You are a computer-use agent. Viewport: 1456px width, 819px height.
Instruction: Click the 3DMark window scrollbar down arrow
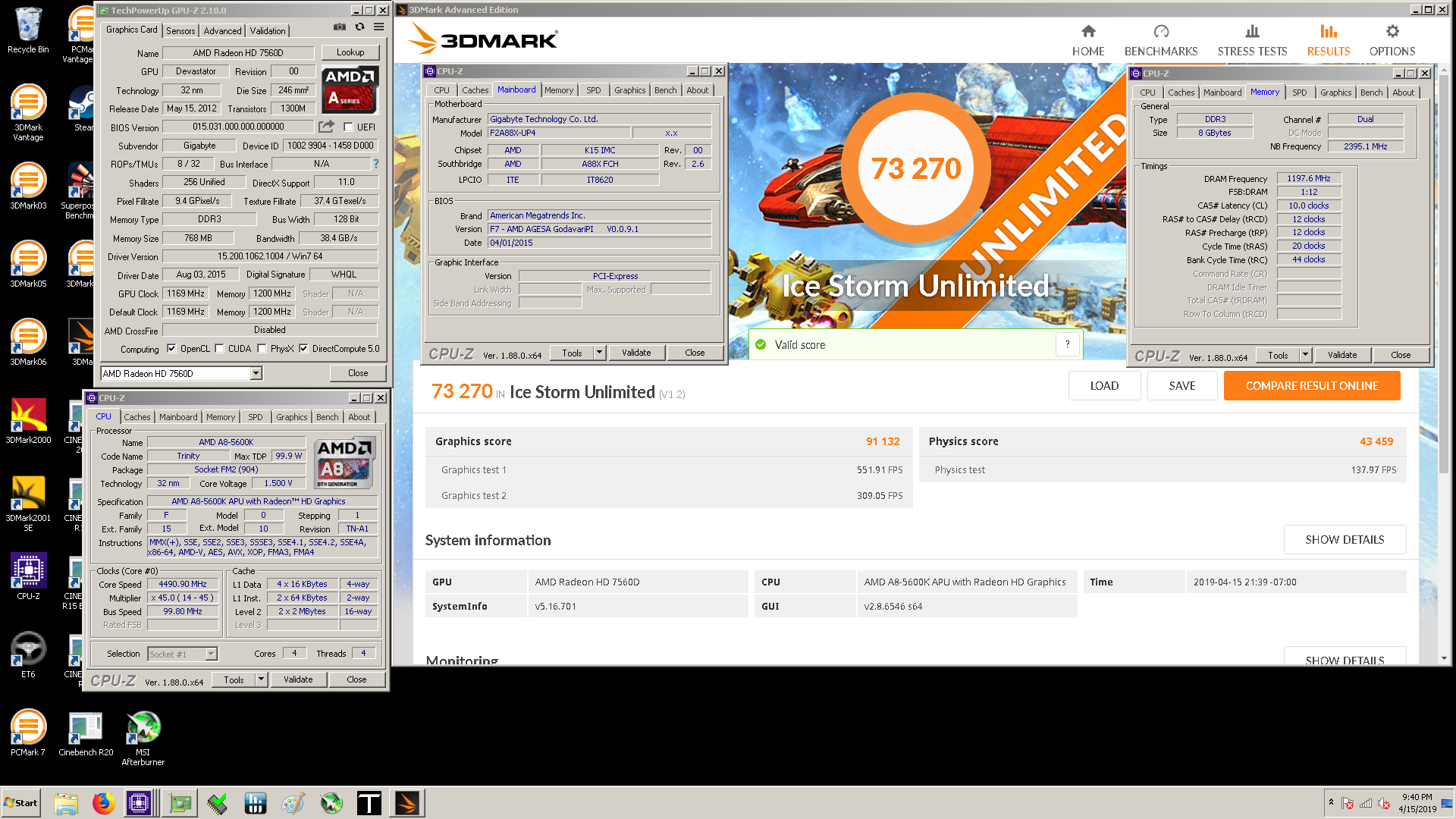point(1443,659)
